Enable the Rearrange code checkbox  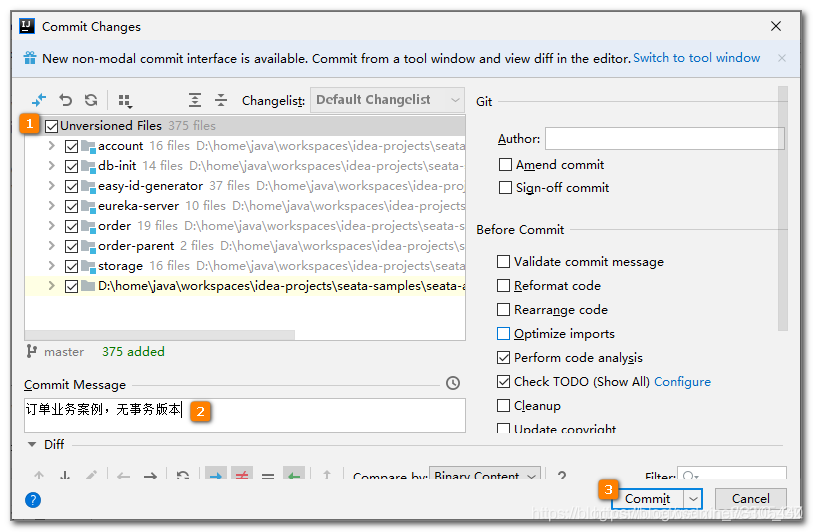(503, 309)
